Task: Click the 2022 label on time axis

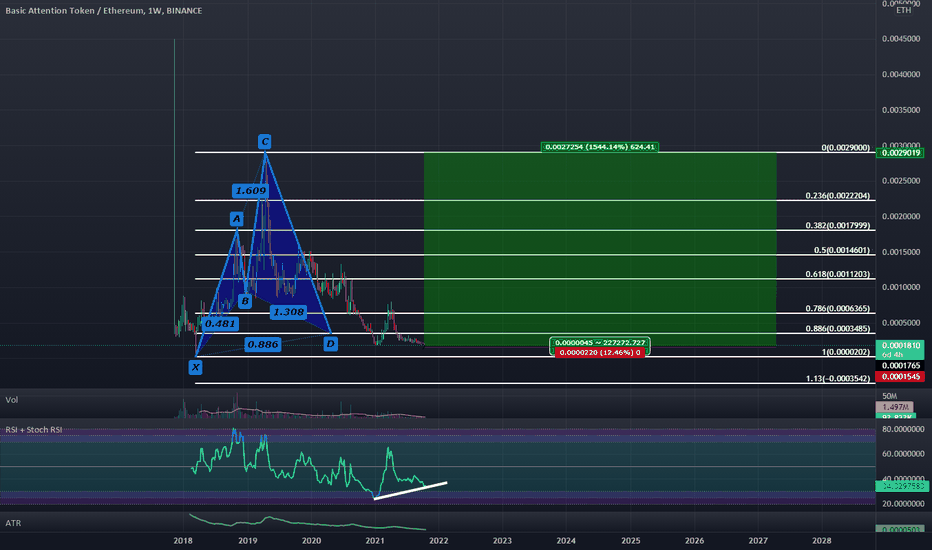Action: click(x=439, y=540)
